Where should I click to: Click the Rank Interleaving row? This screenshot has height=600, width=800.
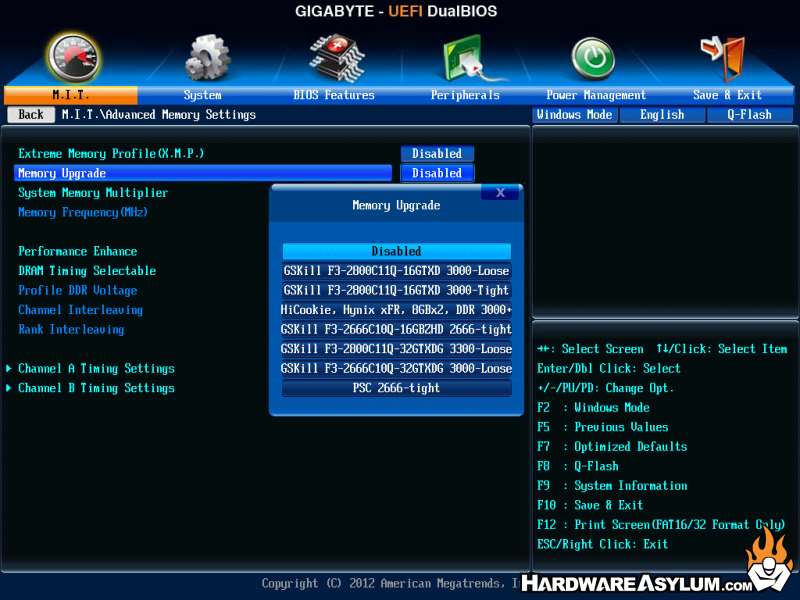(71, 329)
